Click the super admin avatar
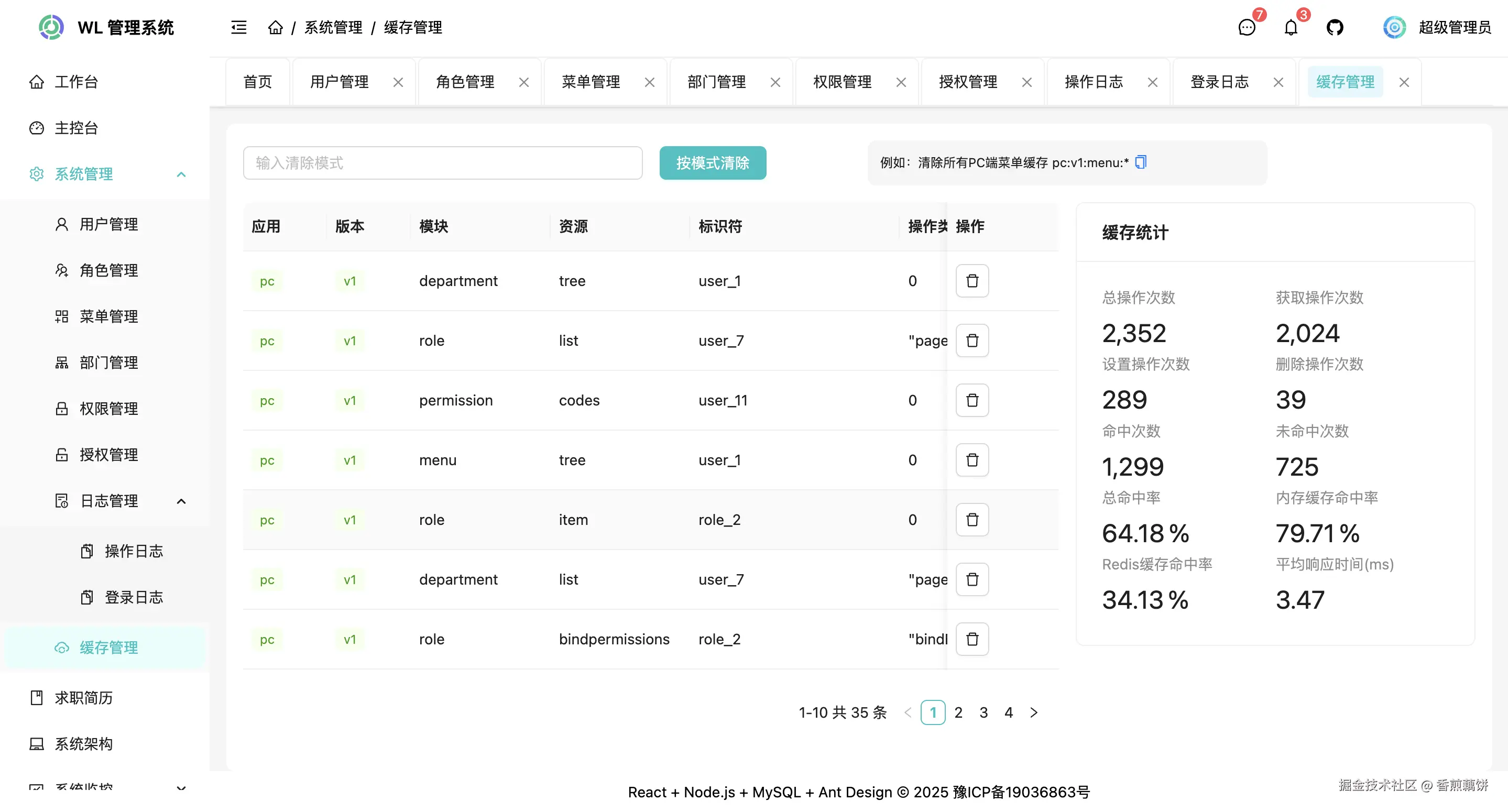This screenshot has width=1508, height=812. click(1394, 28)
